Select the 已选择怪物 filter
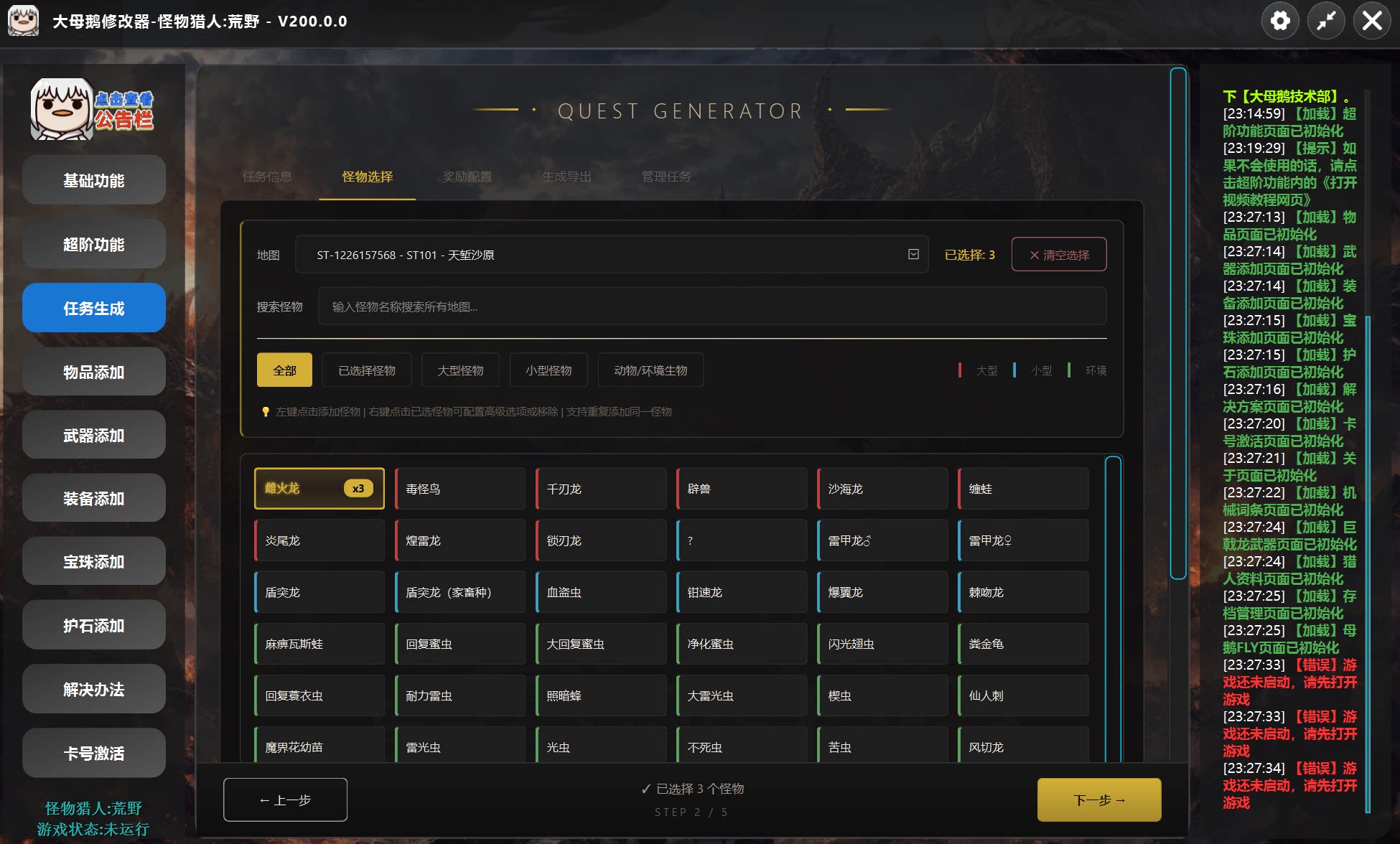This screenshot has width=1400, height=844. pyautogui.click(x=367, y=370)
